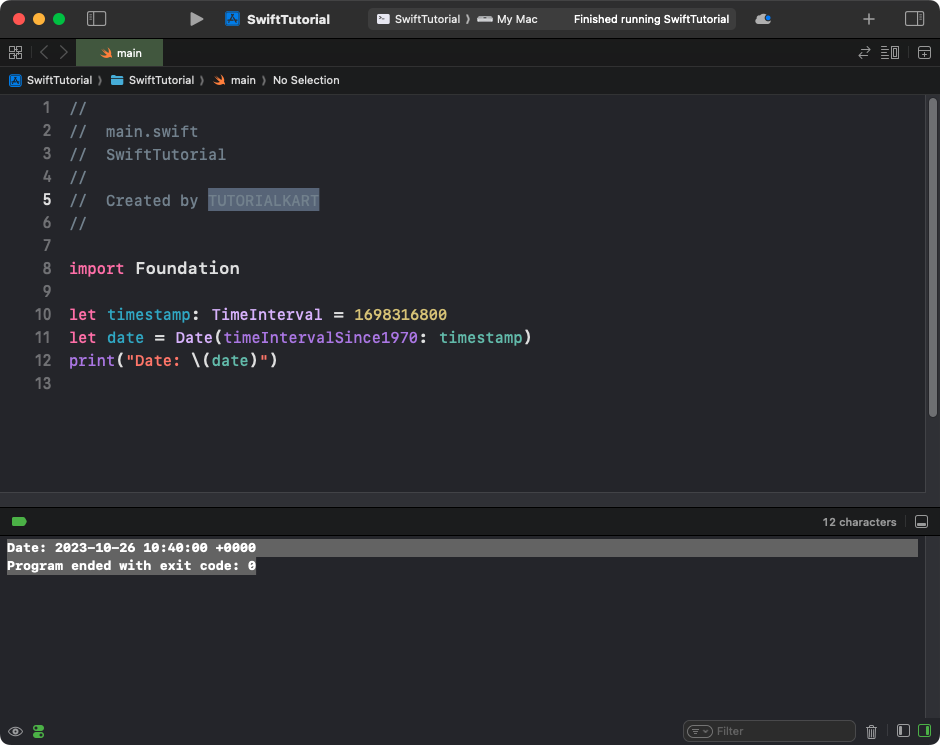
Task: Open the editor options lines menu
Action: [890, 53]
